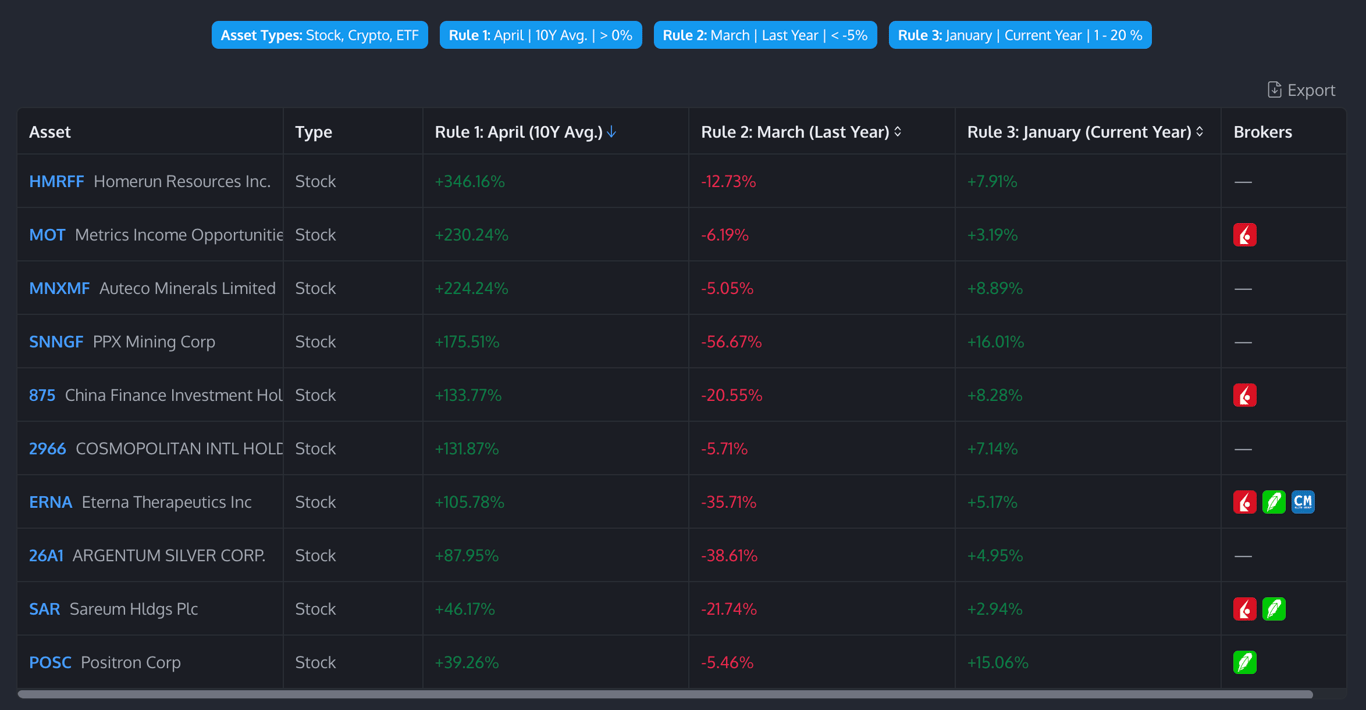Edit the Rule 1 April filter chip
This screenshot has width=1366, height=710.
click(x=541, y=35)
